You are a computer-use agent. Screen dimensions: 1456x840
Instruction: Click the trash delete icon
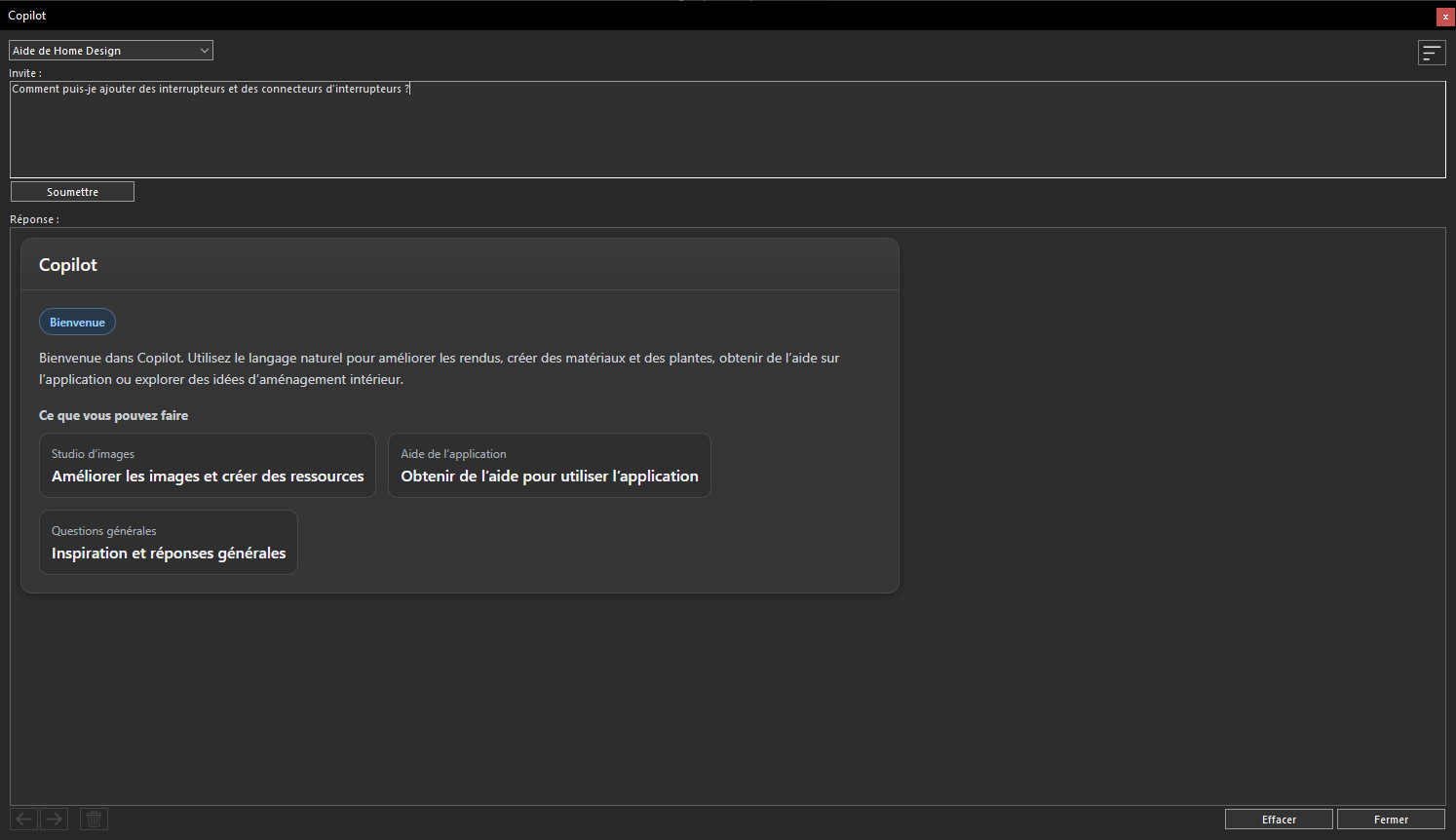click(x=94, y=820)
